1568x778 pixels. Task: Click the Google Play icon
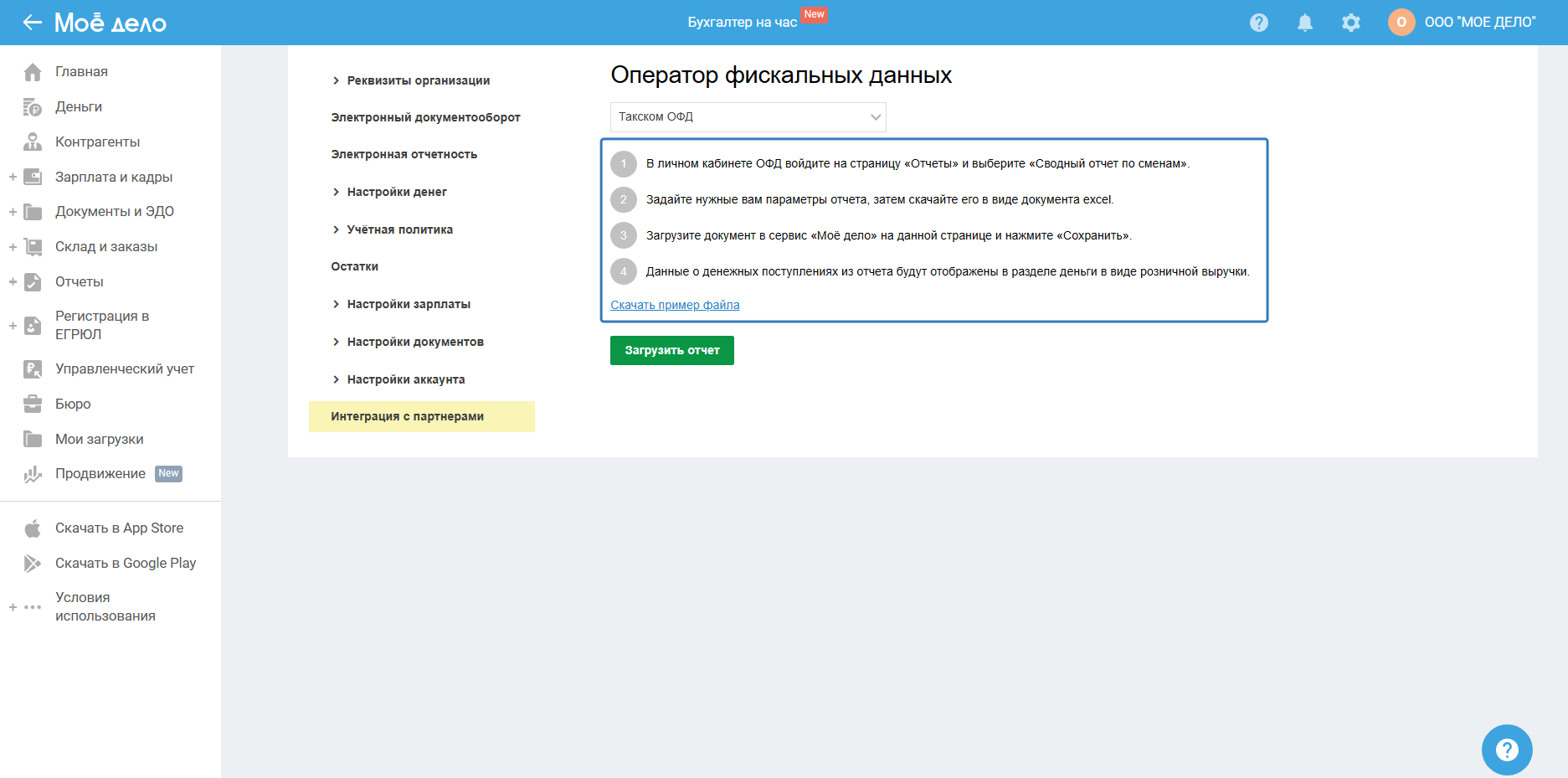click(x=33, y=564)
